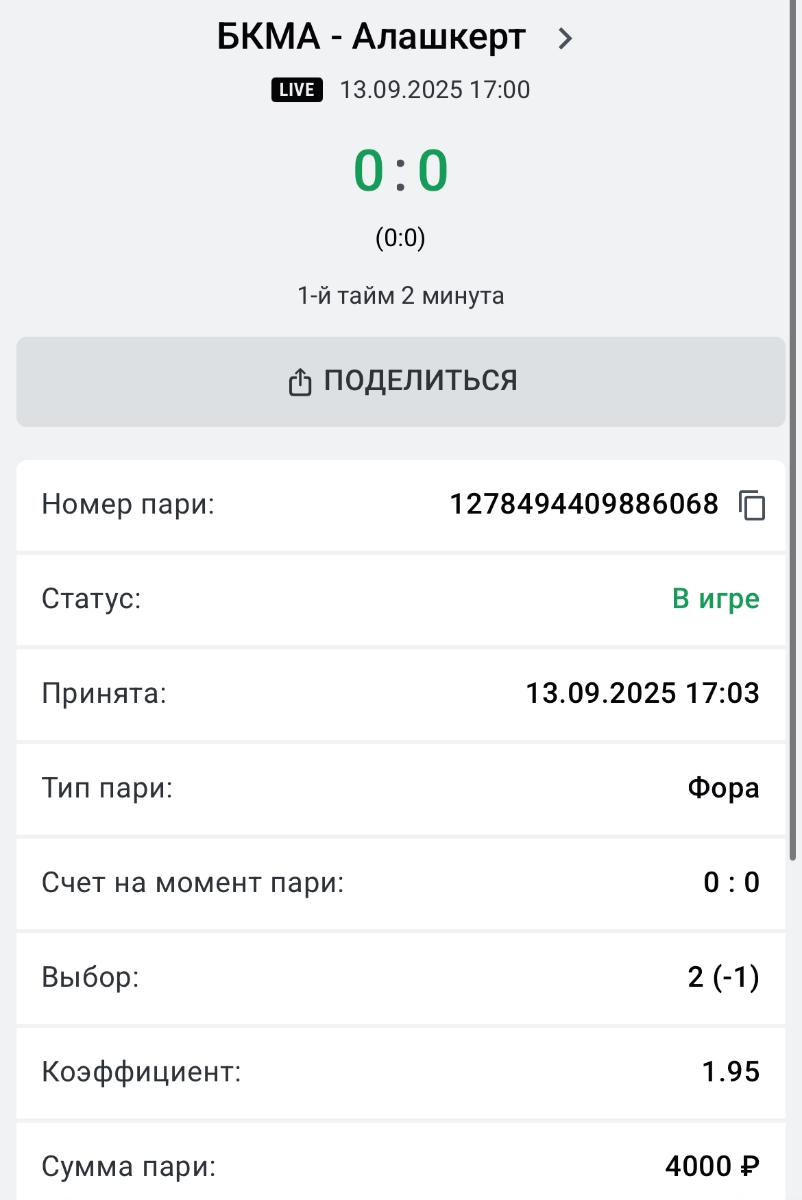
Task: Click the share arrow icon
Action: coord(300,382)
